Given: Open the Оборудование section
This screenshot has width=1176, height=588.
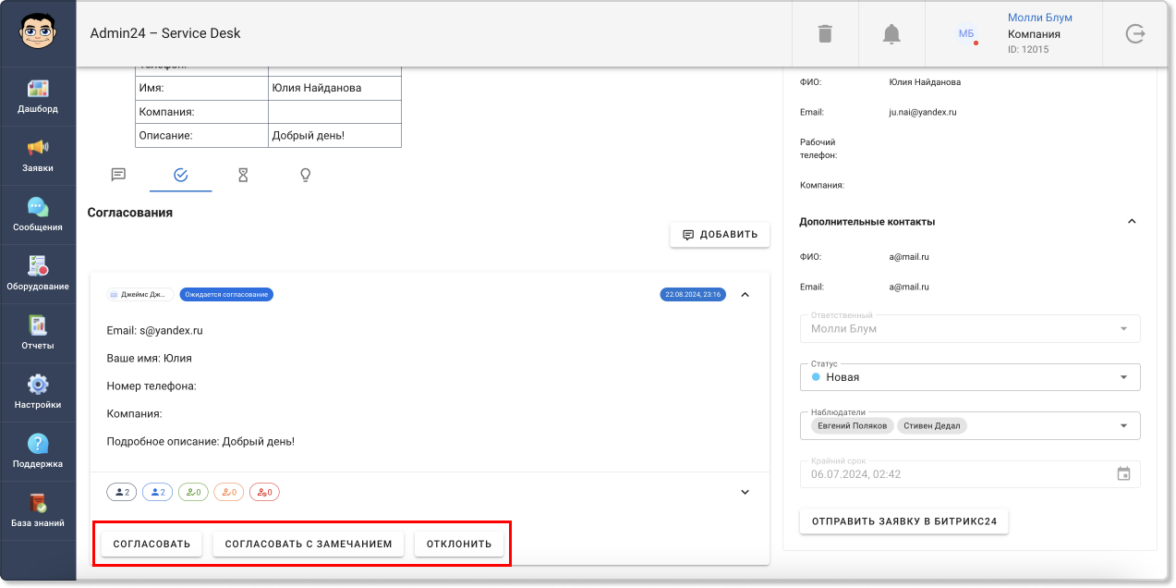Looking at the screenshot, I should (x=38, y=274).
